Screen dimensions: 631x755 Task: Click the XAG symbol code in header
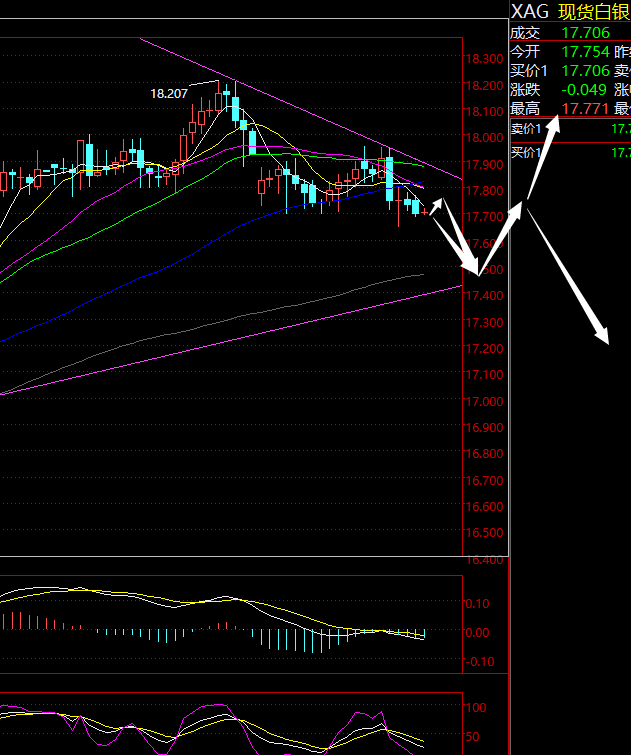tap(529, 11)
